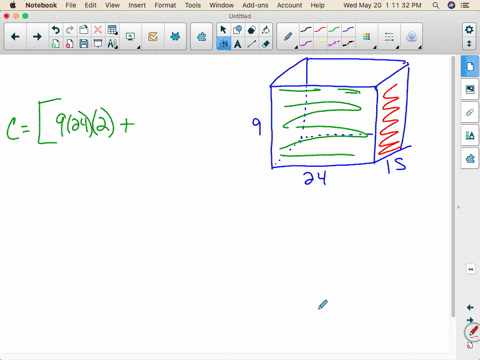Screen dimensions: 480x360
Task: Open the cloud sharing button
Action: [x=411, y=37]
